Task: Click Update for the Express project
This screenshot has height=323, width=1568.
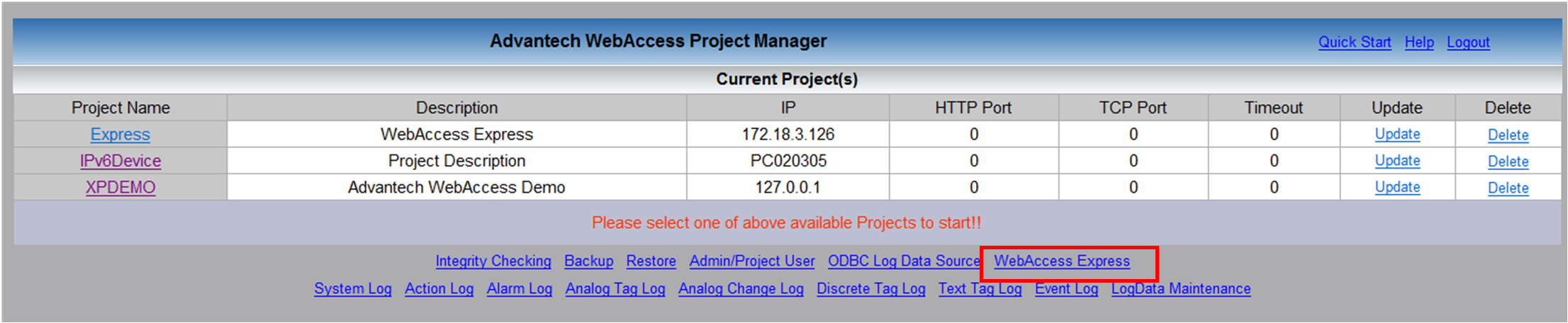Action: [1396, 135]
